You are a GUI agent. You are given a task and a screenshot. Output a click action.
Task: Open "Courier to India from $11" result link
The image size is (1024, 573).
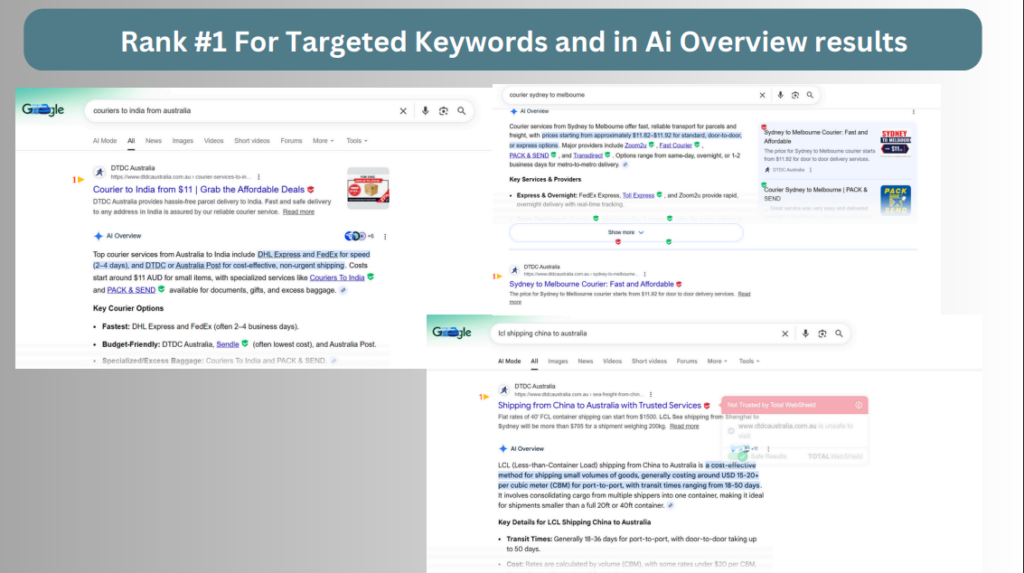[199, 188]
